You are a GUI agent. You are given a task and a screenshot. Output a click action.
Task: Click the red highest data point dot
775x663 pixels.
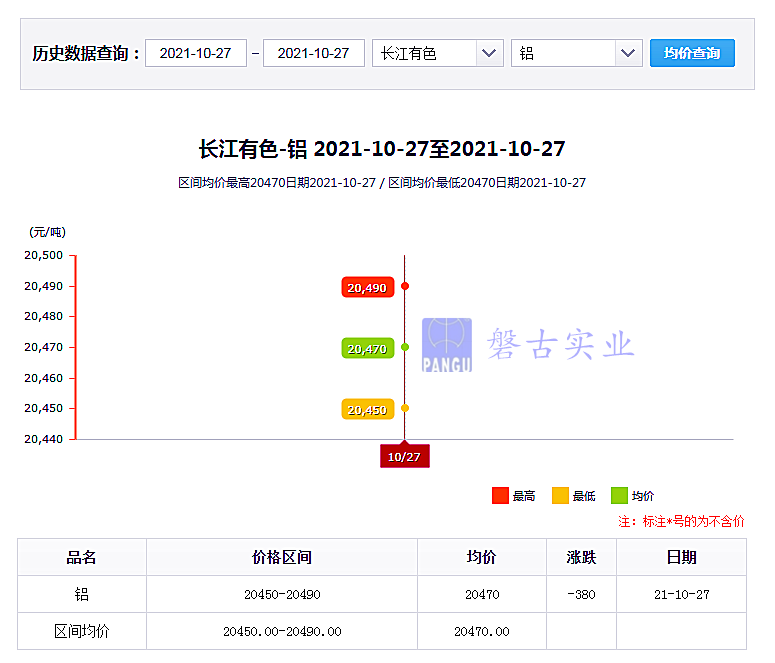405,286
